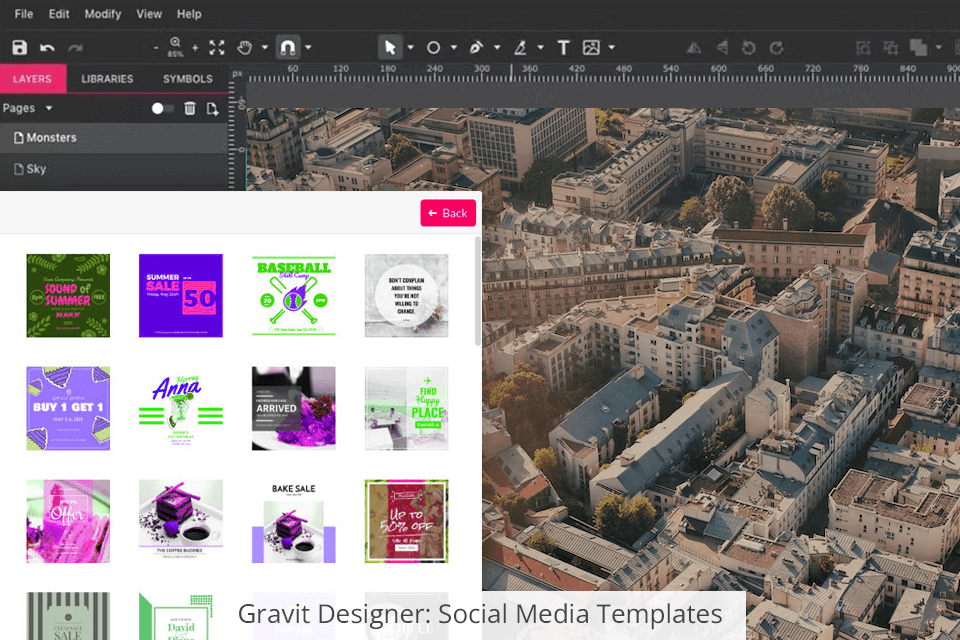Zoom out with the minus button
960x640 pixels.
tap(156, 48)
